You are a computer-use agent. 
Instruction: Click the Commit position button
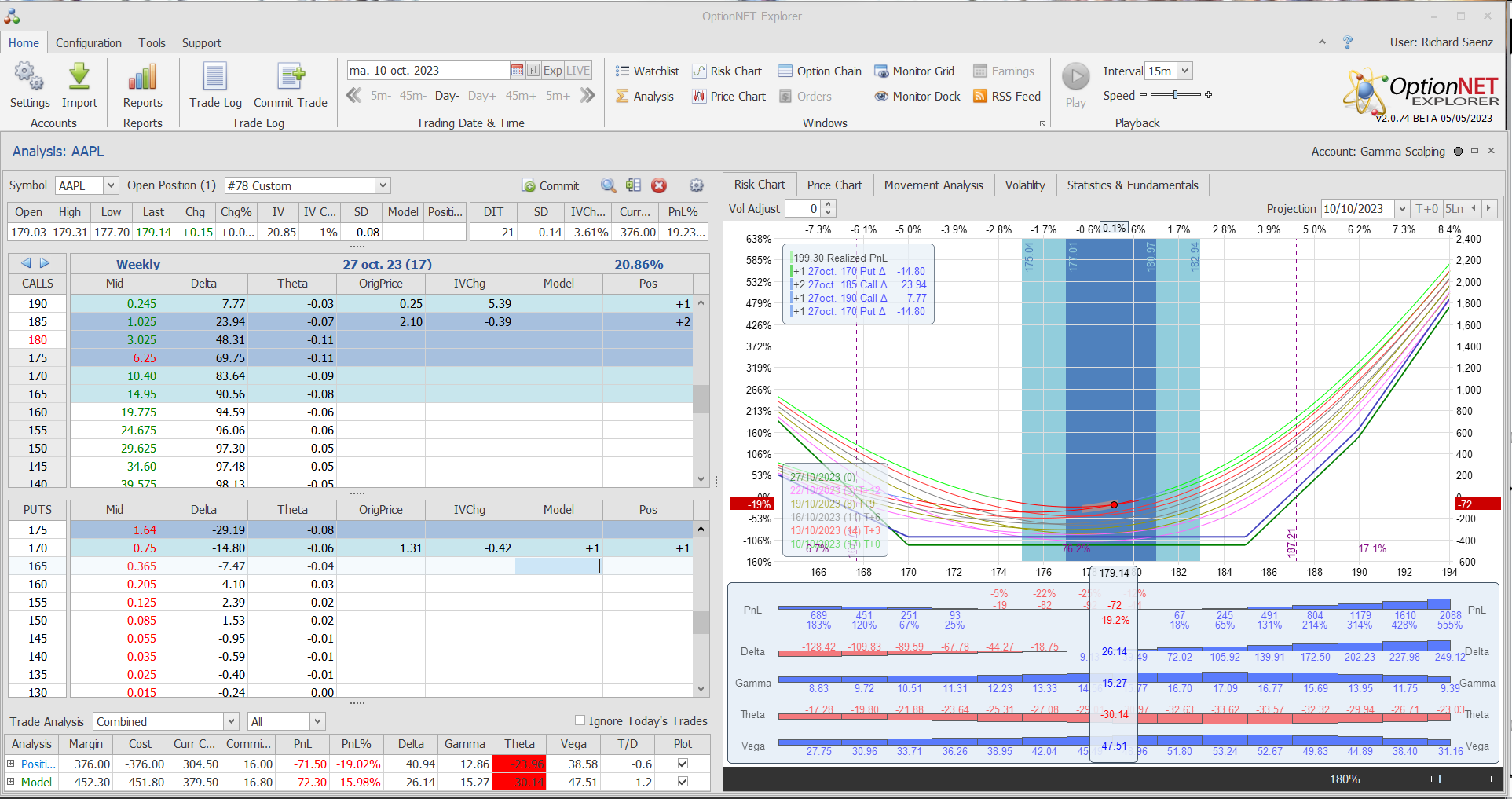tap(551, 186)
